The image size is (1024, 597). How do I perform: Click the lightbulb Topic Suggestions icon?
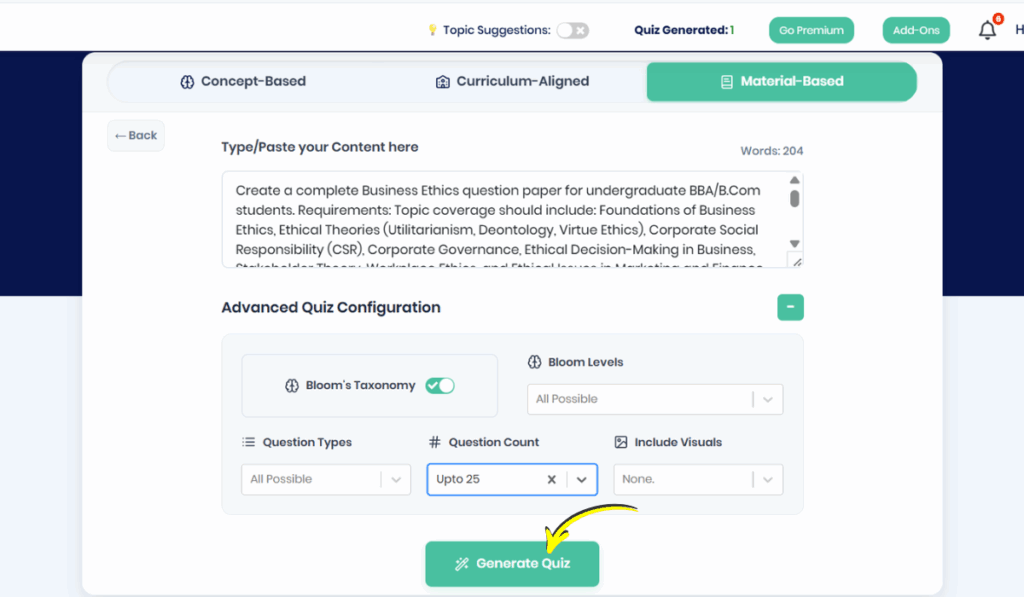tap(432, 30)
